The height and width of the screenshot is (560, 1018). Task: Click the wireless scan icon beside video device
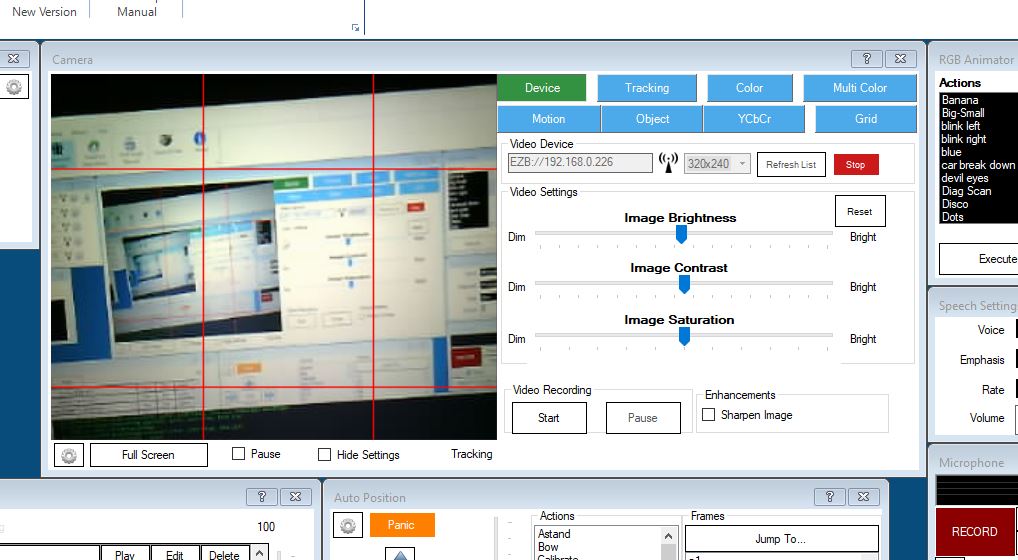click(668, 162)
